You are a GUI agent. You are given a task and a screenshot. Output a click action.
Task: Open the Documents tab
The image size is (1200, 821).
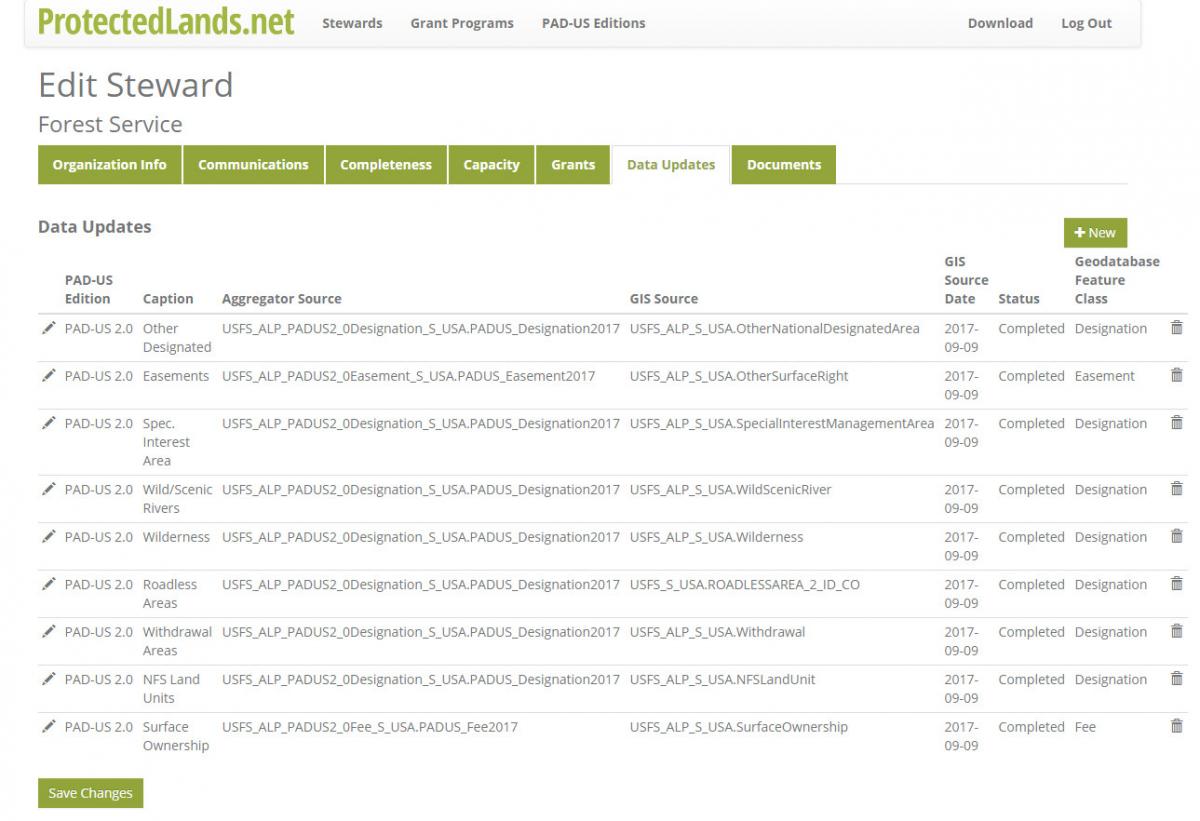pyautogui.click(x=784, y=165)
